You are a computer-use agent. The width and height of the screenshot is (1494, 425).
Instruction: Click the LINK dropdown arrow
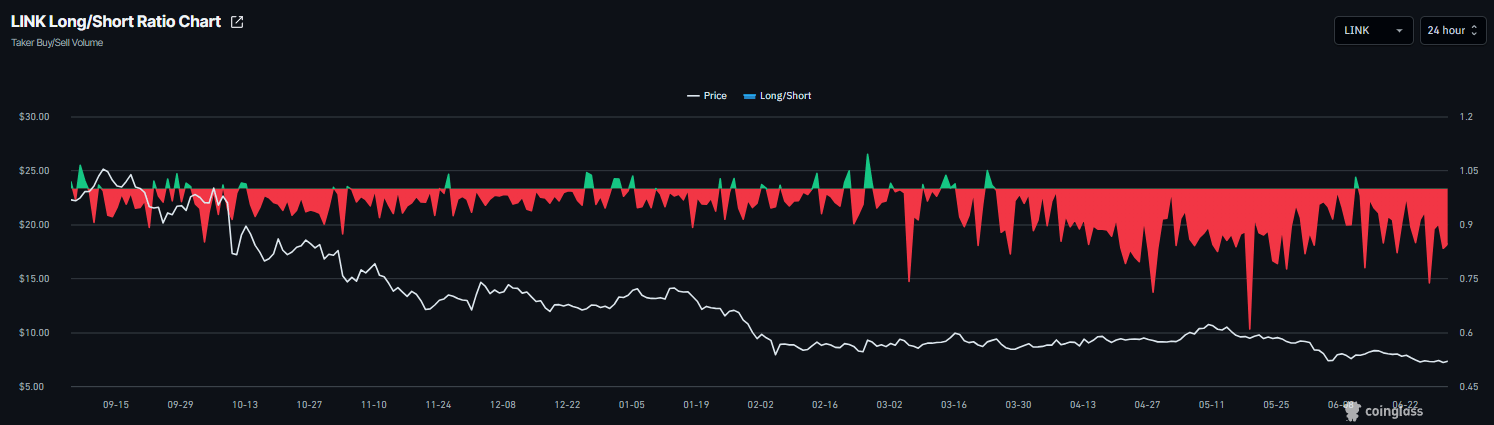(x=1398, y=31)
